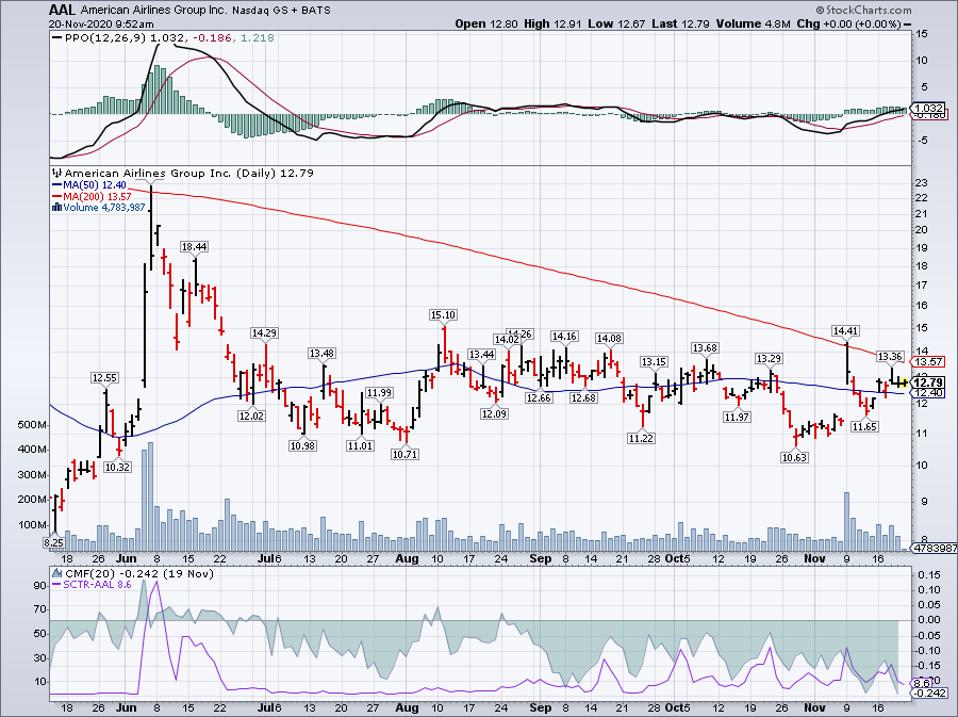Click the yellow highlighted latest price bar

pyautogui.click(x=902, y=382)
